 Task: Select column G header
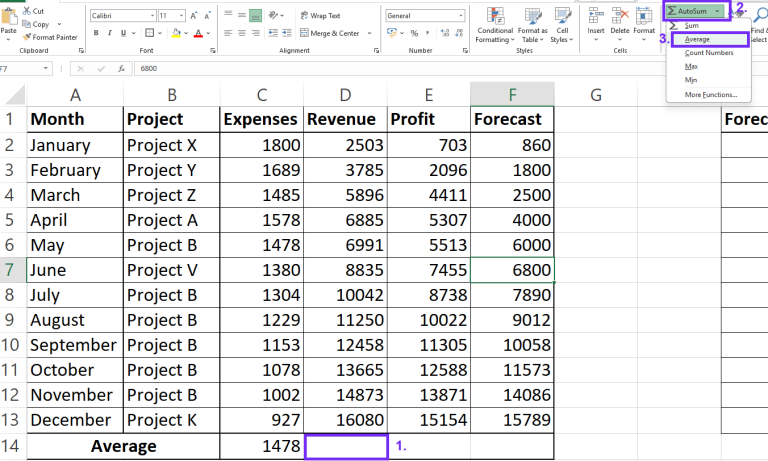[x=596, y=95]
